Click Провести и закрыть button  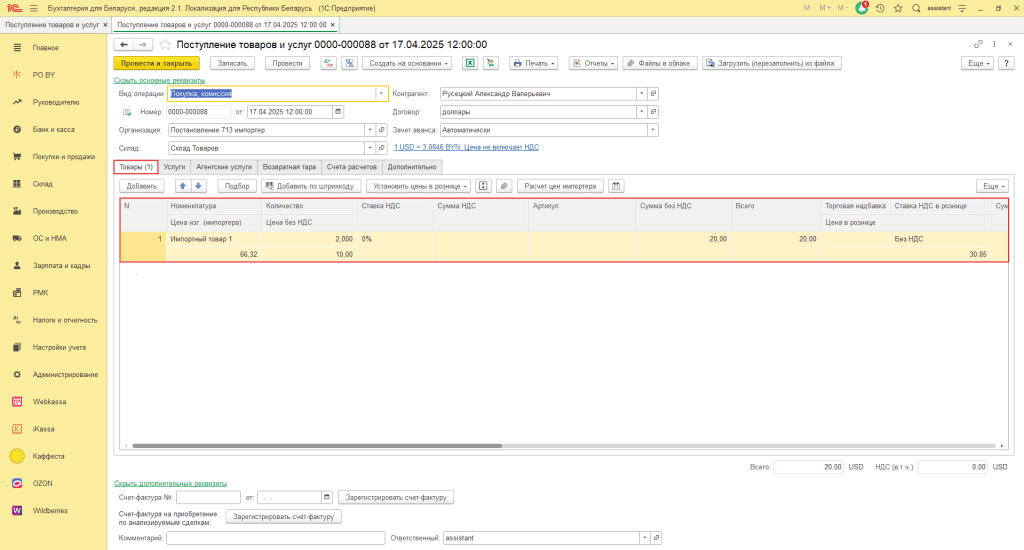point(157,63)
